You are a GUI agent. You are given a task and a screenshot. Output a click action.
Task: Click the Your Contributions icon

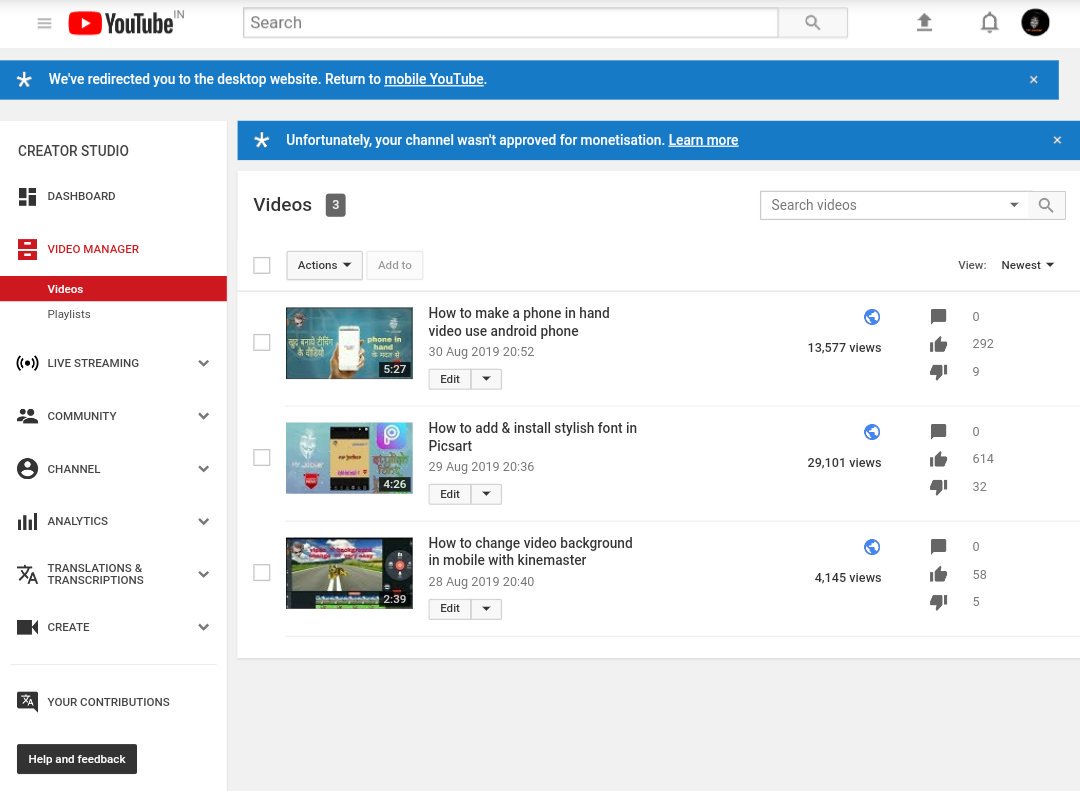coord(27,701)
